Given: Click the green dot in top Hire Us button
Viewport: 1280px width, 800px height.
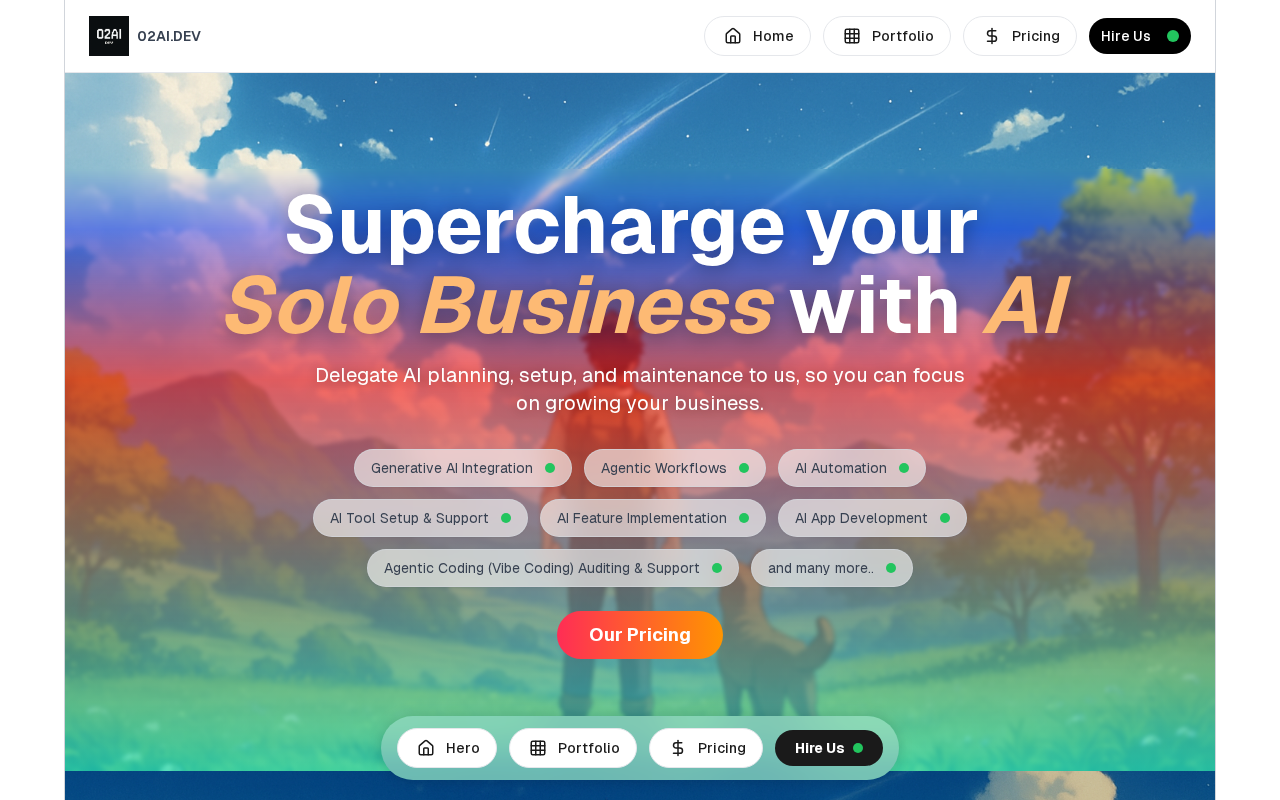Looking at the screenshot, I should click(x=1173, y=36).
